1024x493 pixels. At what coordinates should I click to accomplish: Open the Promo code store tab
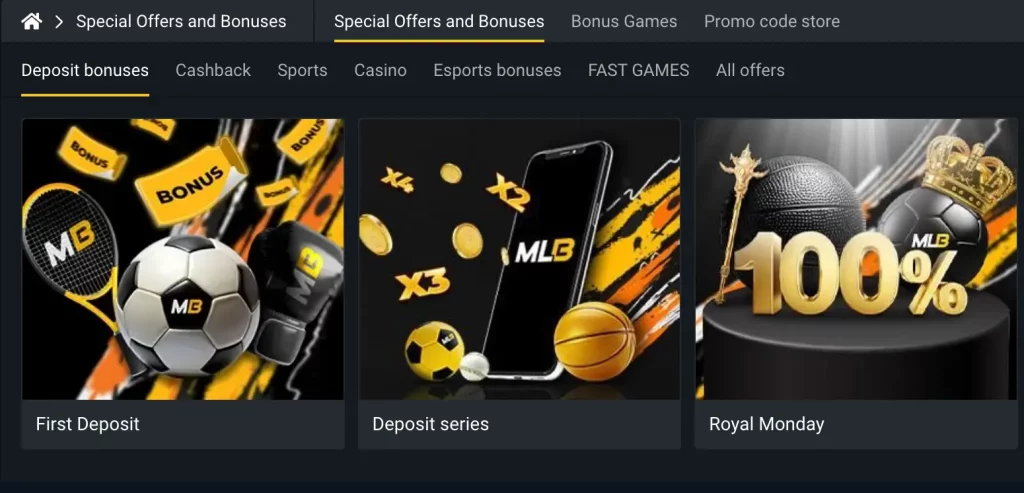coord(772,22)
